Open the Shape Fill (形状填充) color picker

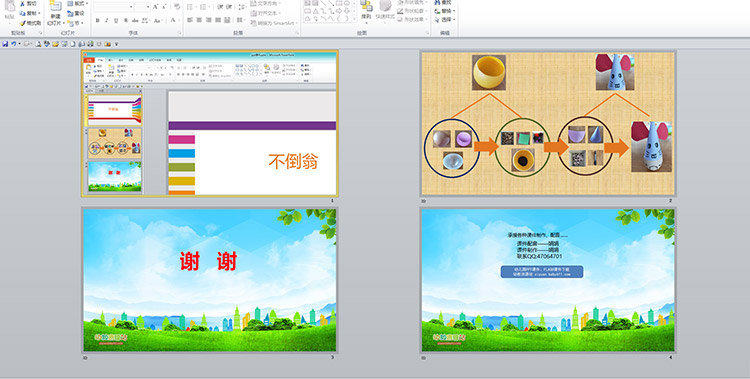(x=413, y=2)
